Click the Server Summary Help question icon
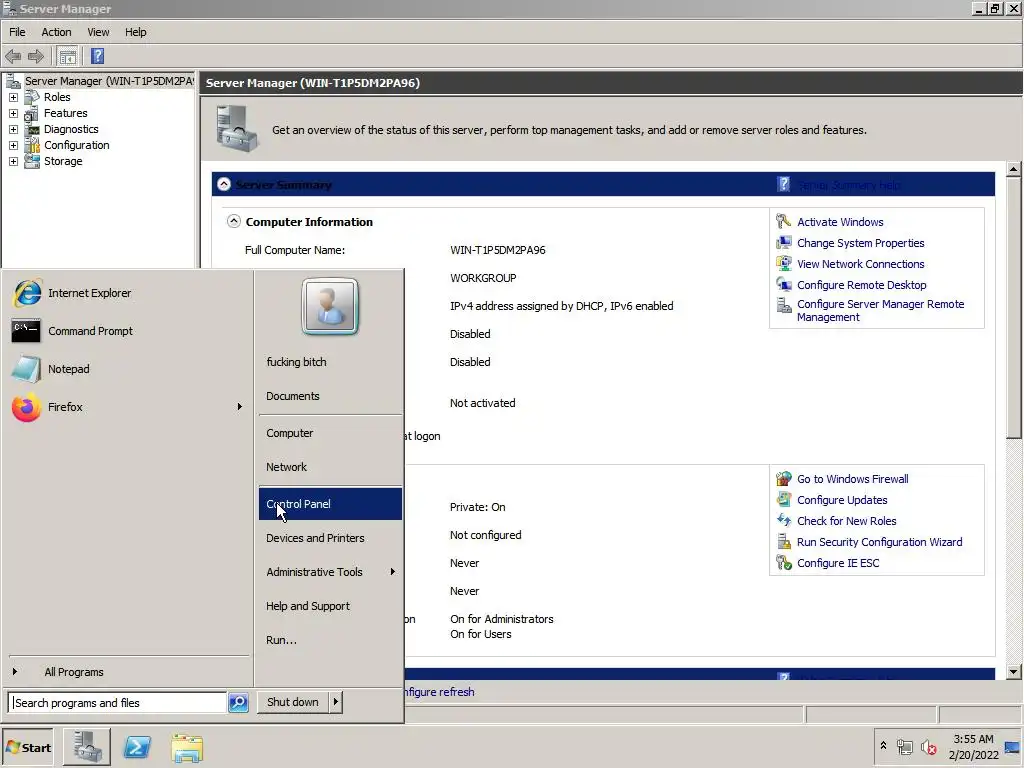1024x768 pixels. [784, 185]
